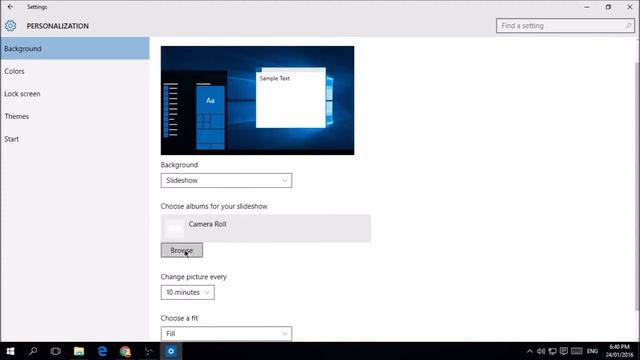This screenshot has height=360, width=640.
Task: Show hidden system tray icons
Action: coord(529,351)
